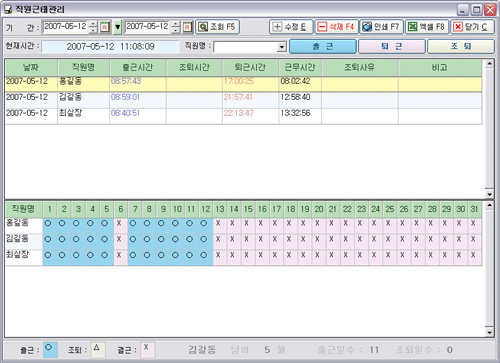Click the 근무시간 column header
Image resolution: width=500 pixels, height=363 pixels.
[300, 68]
